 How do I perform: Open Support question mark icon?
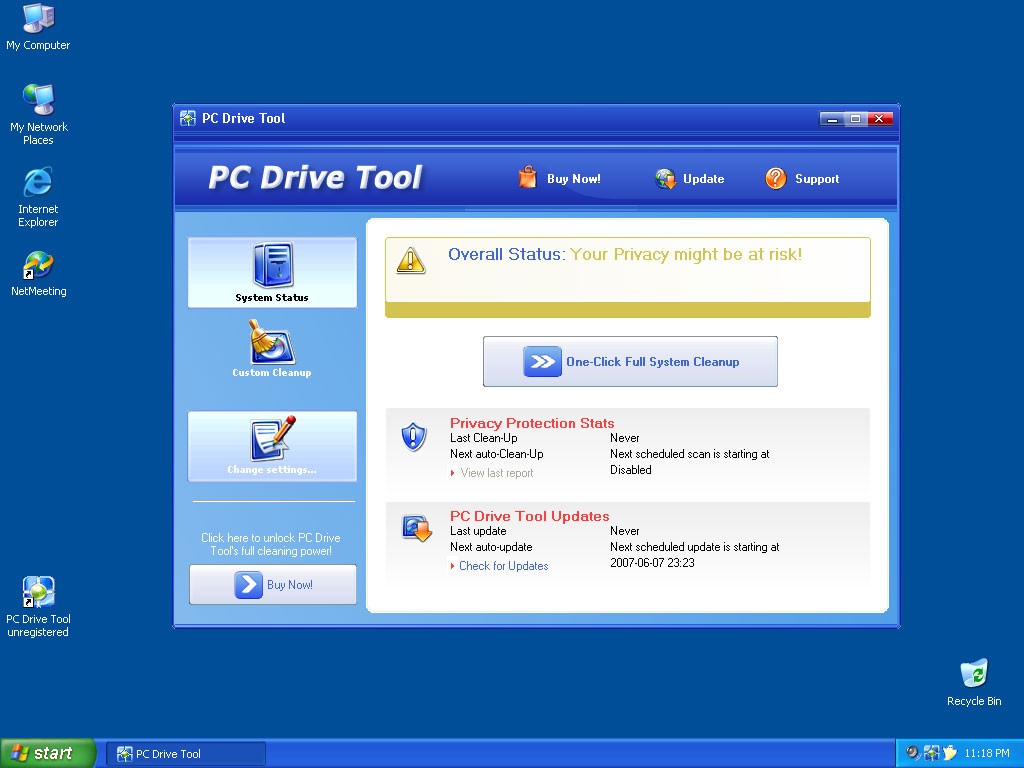pyautogui.click(x=776, y=178)
